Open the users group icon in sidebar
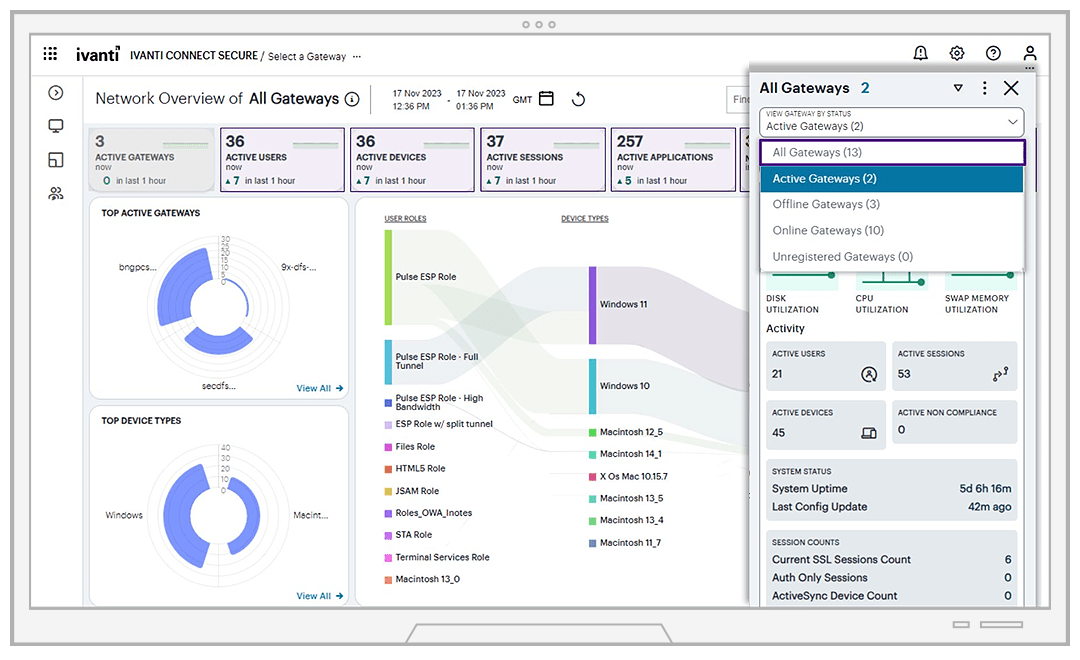The height and width of the screenshot is (660, 1080). click(x=56, y=194)
